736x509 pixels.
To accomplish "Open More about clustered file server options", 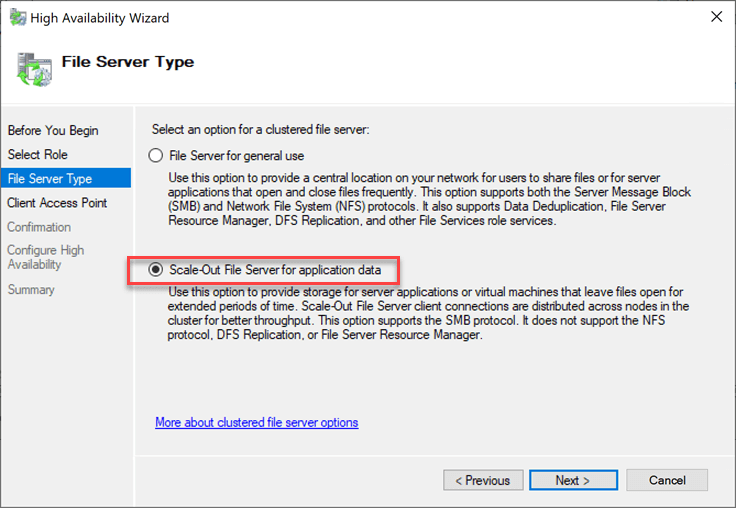I will 256,423.
